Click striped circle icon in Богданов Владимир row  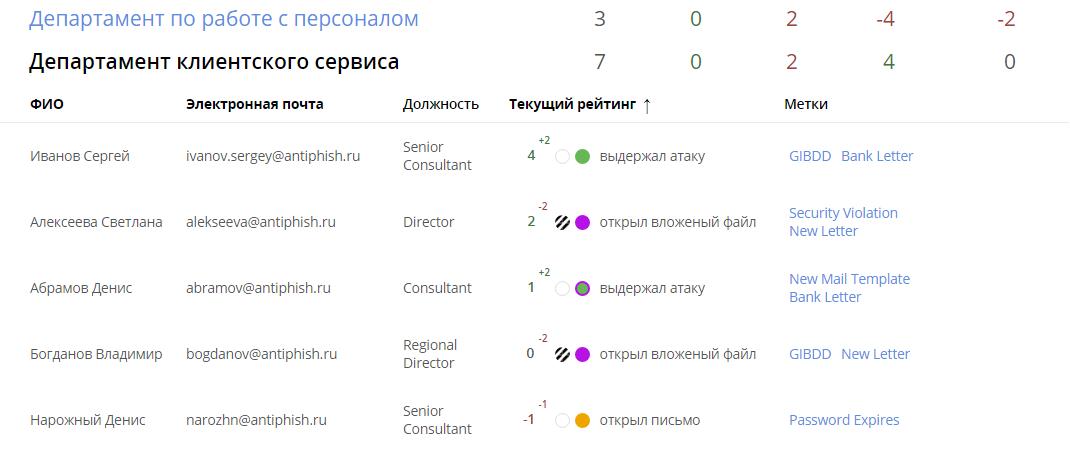point(562,354)
